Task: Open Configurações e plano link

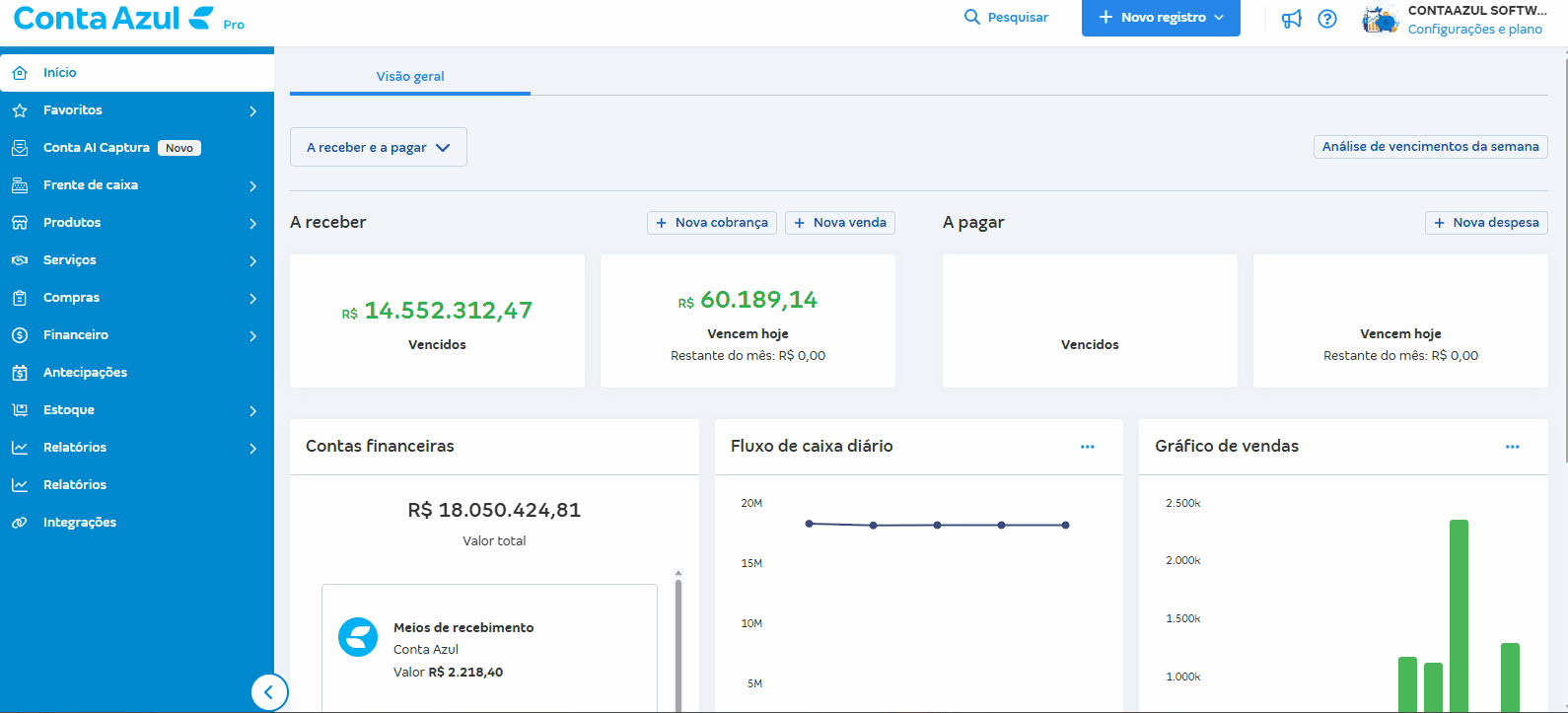Action: [1474, 30]
